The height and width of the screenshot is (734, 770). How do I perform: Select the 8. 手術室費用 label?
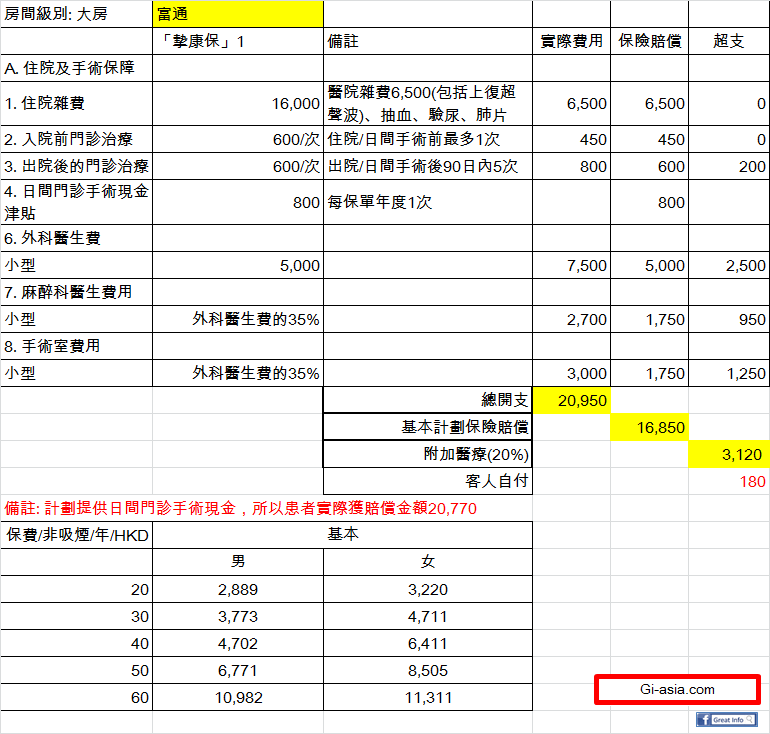[77, 346]
